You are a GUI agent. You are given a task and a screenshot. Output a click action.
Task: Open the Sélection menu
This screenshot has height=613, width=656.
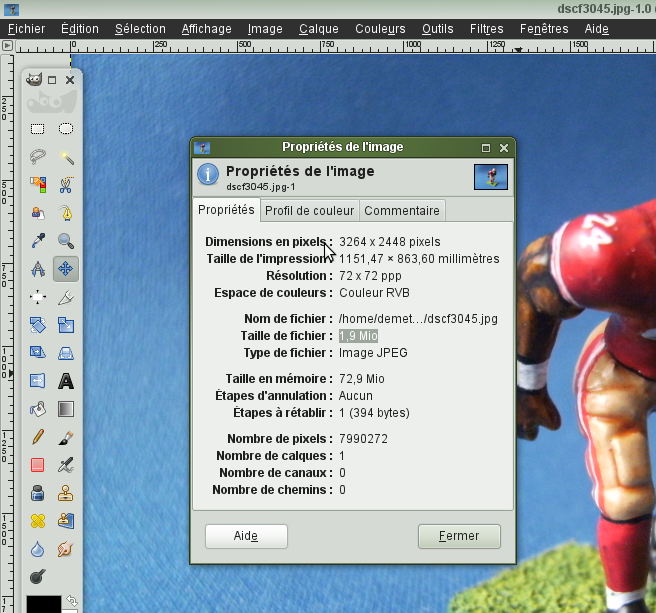[x=140, y=29]
